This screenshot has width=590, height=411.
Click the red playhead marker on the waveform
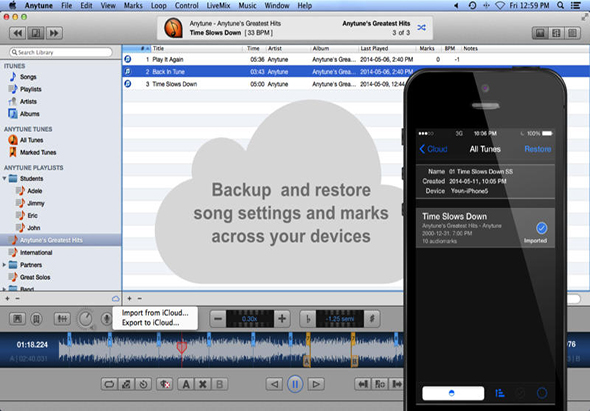[182, 347]
